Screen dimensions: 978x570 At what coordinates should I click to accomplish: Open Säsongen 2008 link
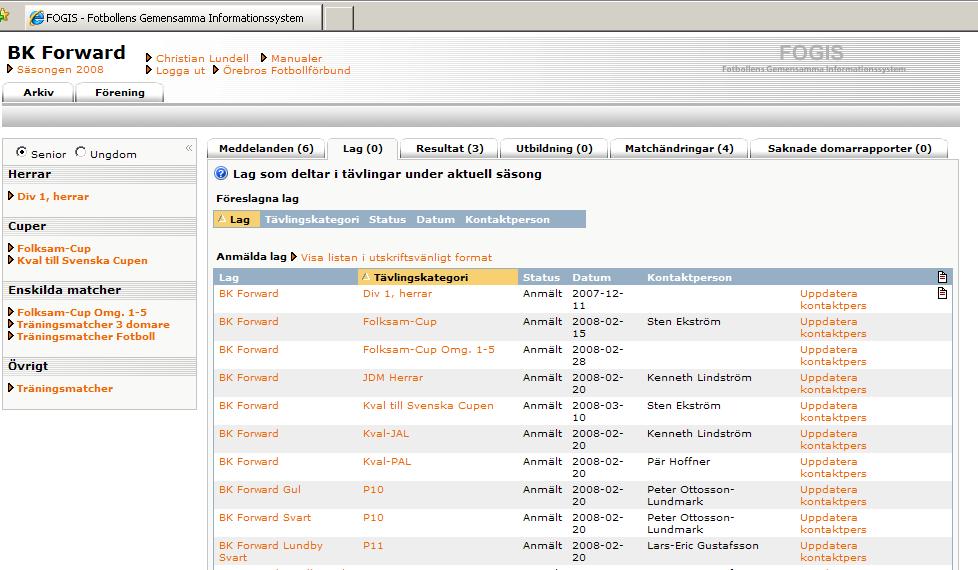click(61, 69)
